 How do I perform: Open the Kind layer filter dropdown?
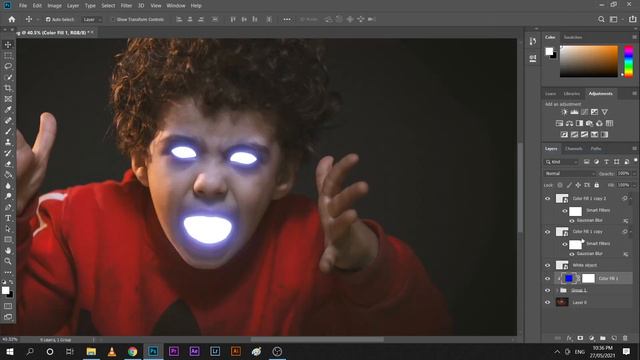tap(562, 162)
